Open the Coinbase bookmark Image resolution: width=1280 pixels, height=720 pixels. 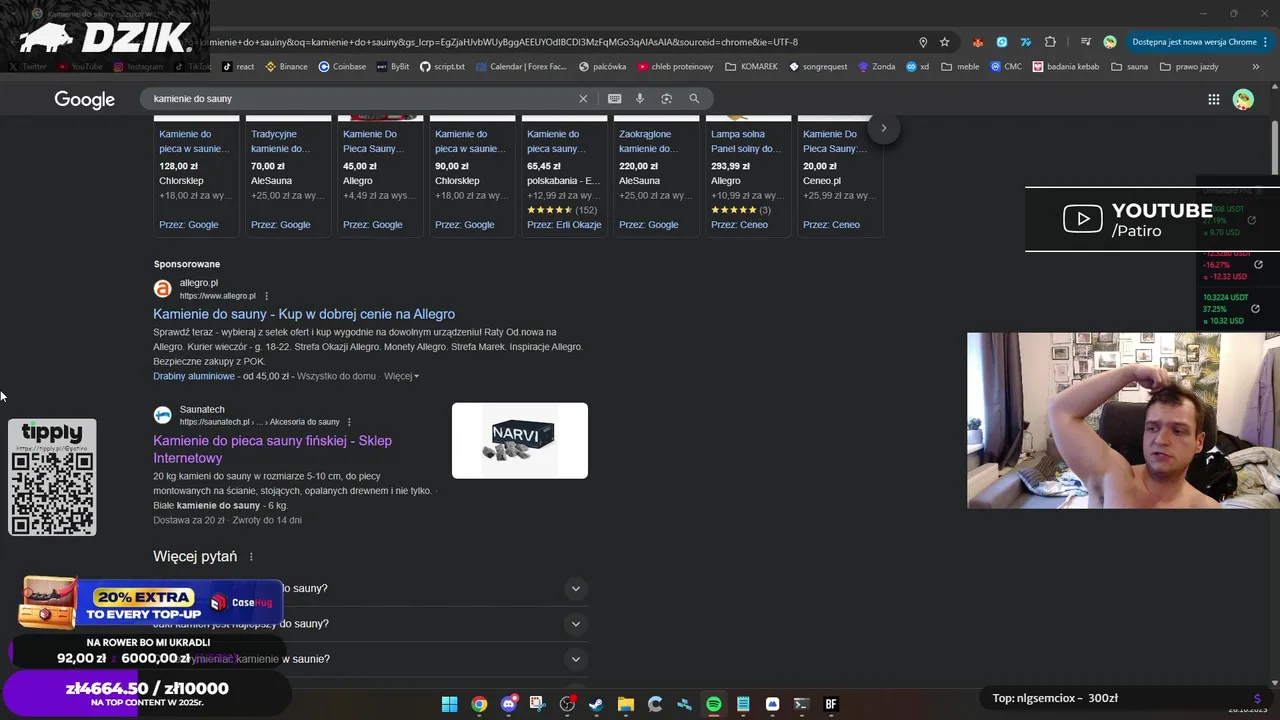pyautogui.click(x=342, y=67)
